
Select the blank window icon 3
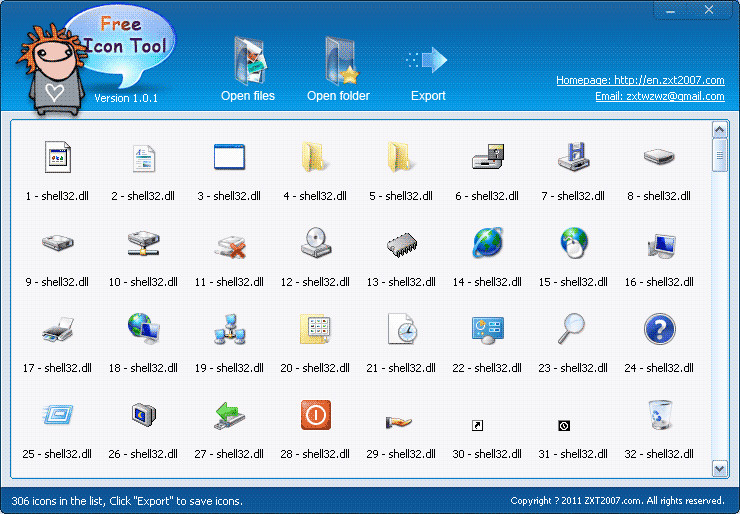[229, 171]
